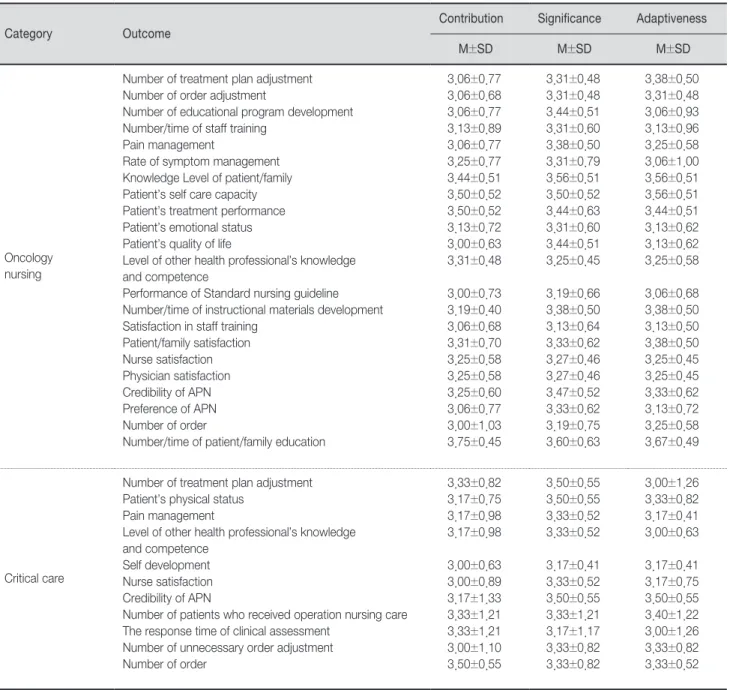The height and width of the screenshot is (690, 730).
Task: Click Significance value 3.31±0.79
Action: point(573,162)
